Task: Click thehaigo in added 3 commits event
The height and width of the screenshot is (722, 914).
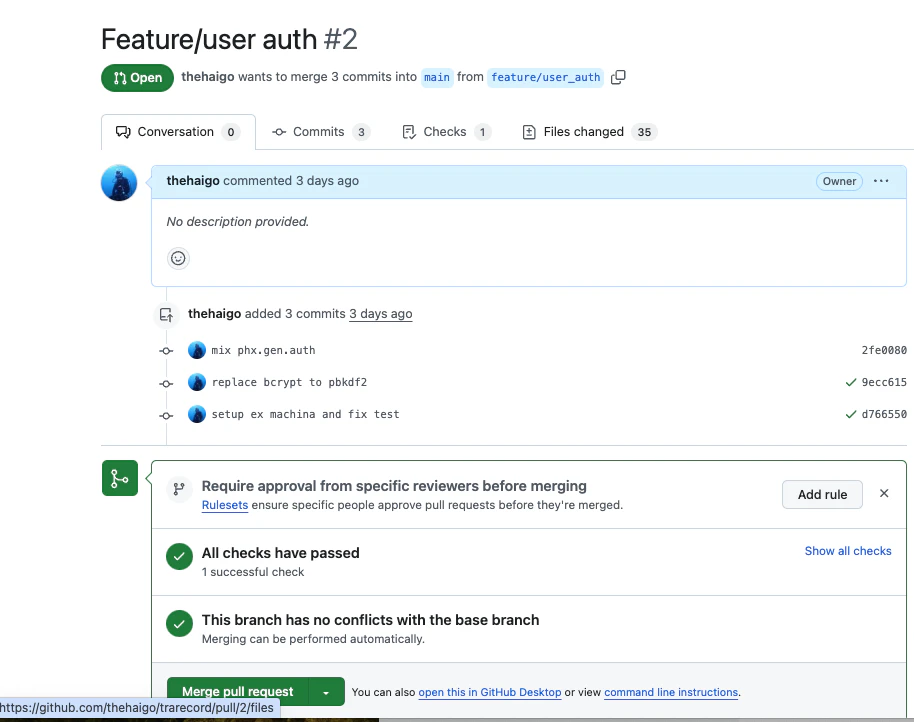Action: point(215,314)
